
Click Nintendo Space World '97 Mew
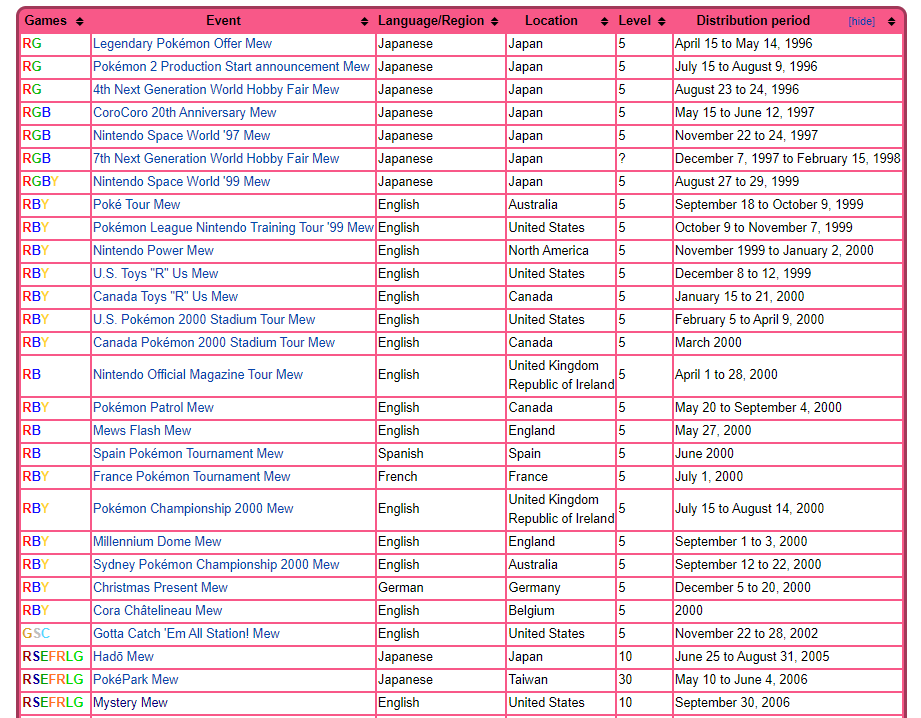click(x=181, y=135)
